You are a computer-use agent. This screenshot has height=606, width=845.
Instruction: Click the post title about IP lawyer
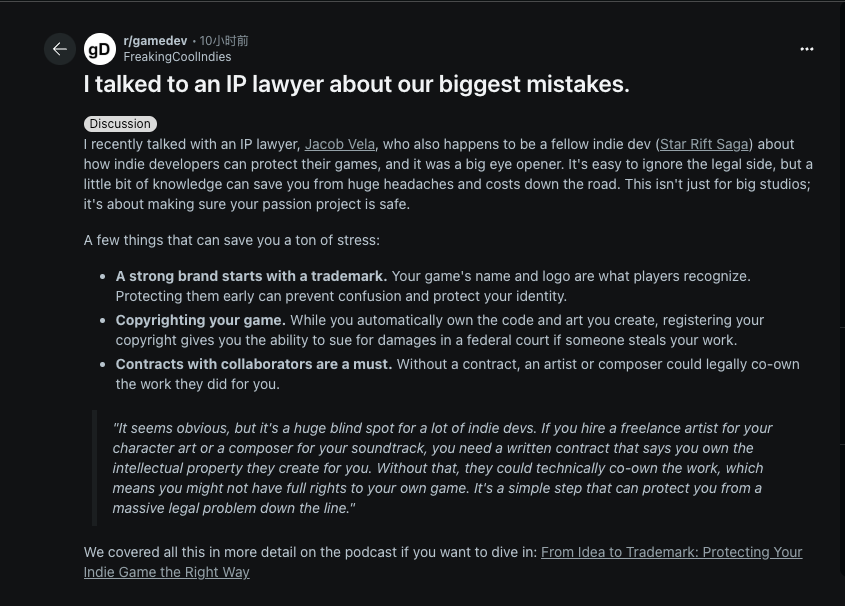(x=357, y=84)
